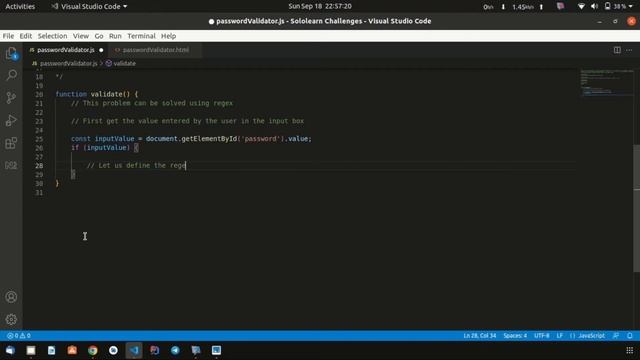This screenshot has height=360, width=640.
Task: Open the editor More Actions ellipsis
Action: coord(629,50)
